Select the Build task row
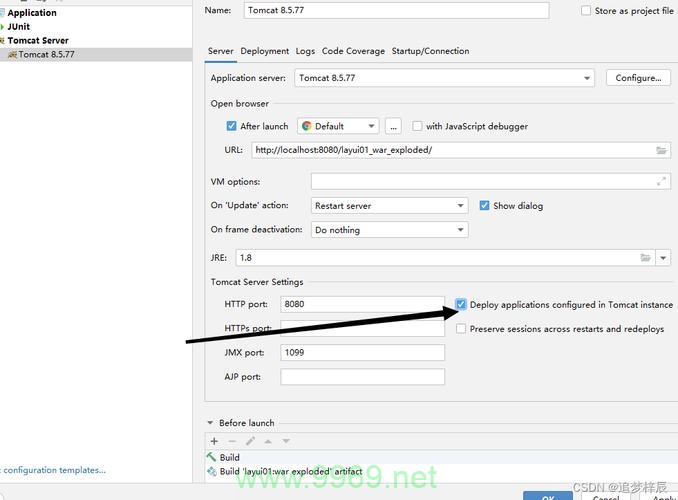Viewport: 678px width, 500px height. tap(441, 457)
